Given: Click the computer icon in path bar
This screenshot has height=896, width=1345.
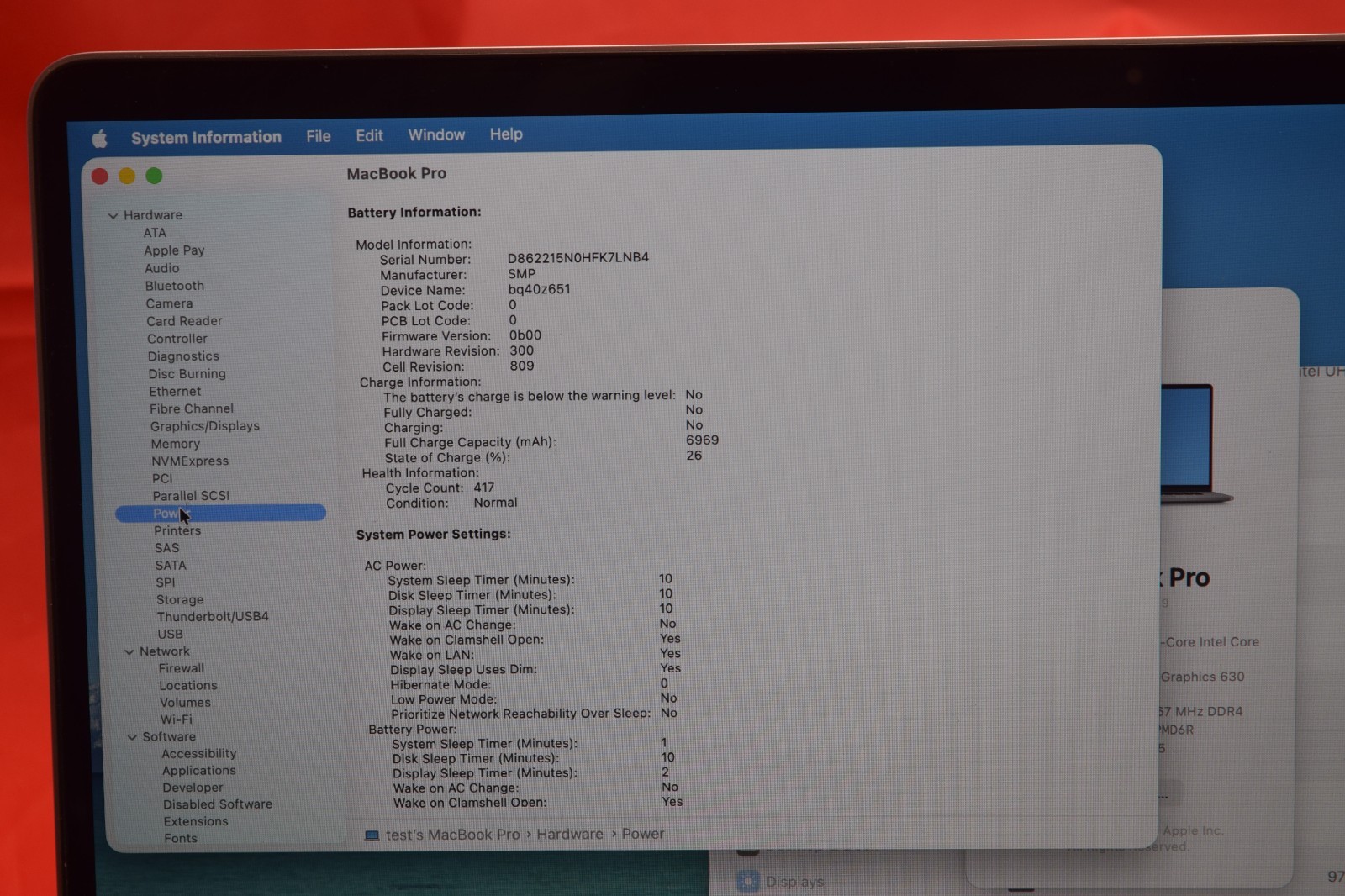Looking at the screenshot, I should (372, 835).
